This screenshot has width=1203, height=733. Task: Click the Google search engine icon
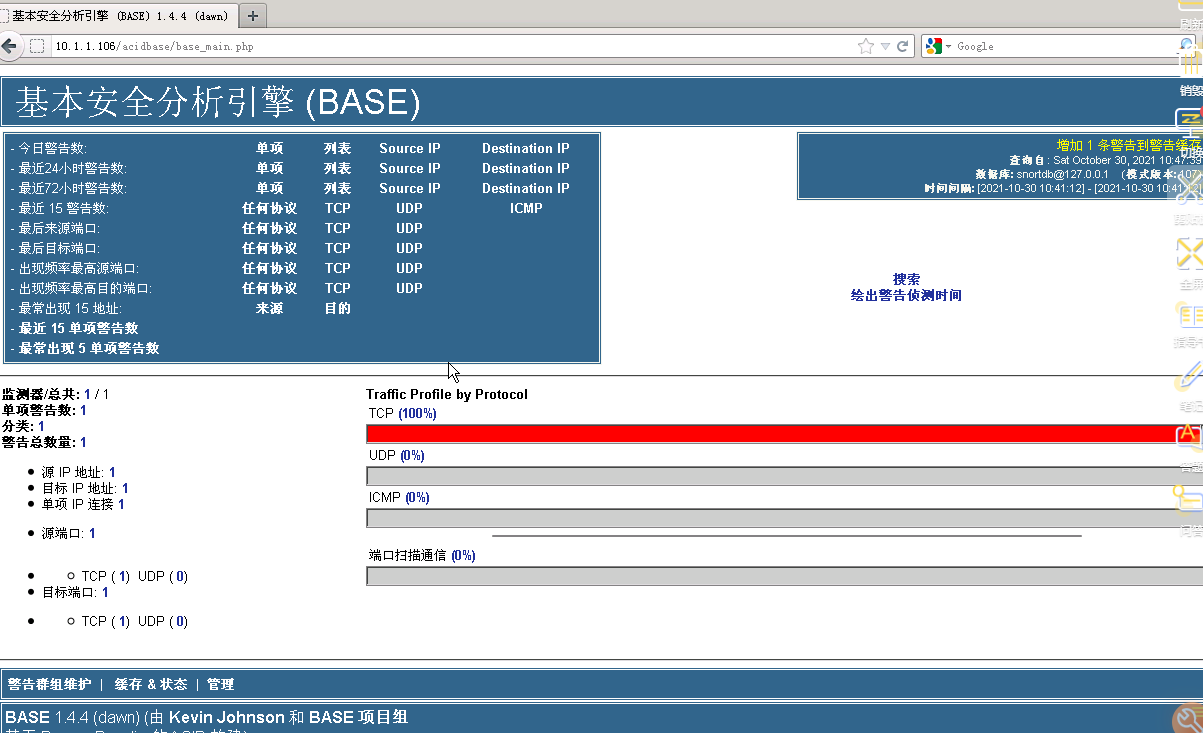click(x=933, y=46)
